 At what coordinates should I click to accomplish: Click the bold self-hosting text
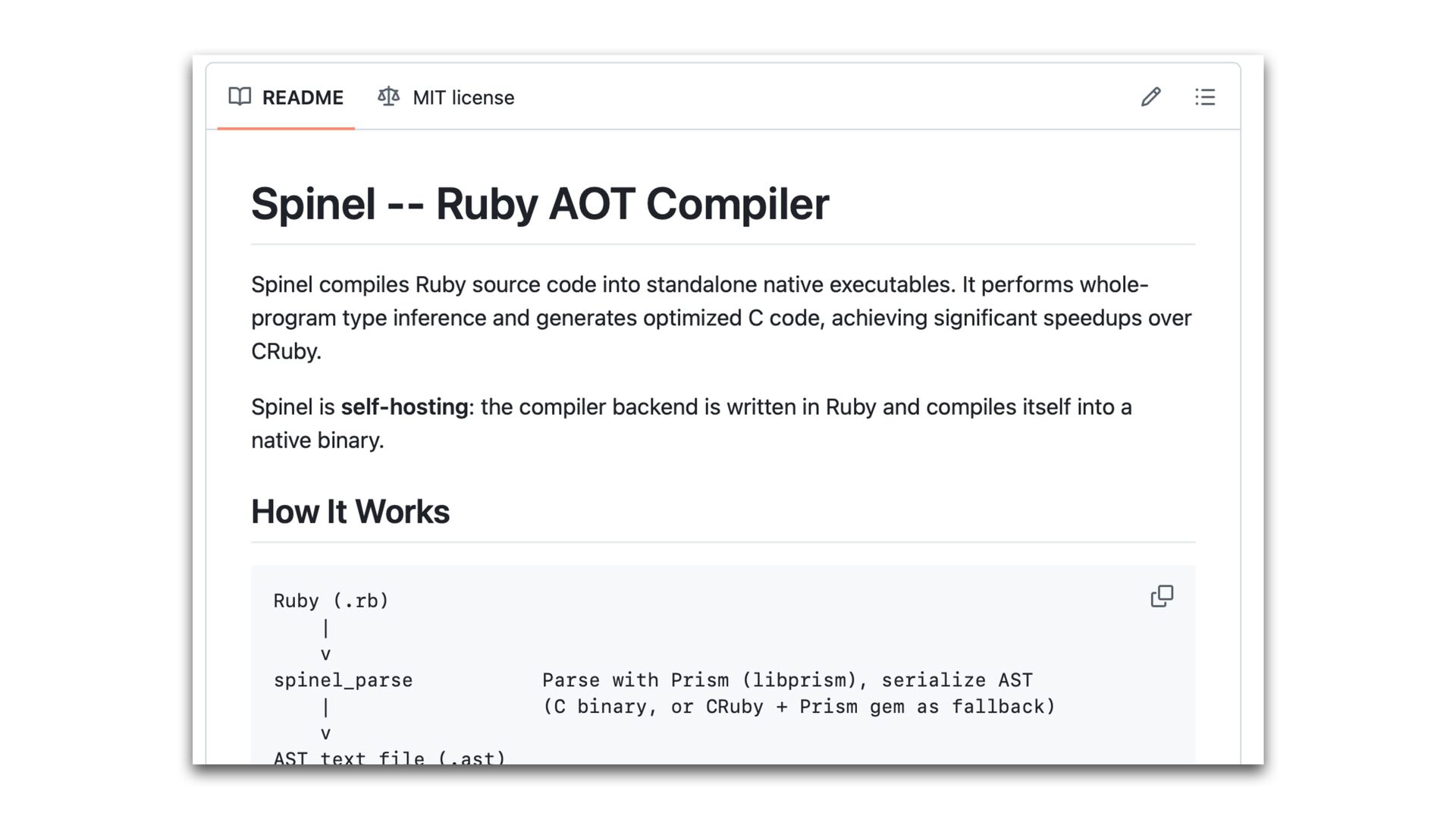click(404, 407)
